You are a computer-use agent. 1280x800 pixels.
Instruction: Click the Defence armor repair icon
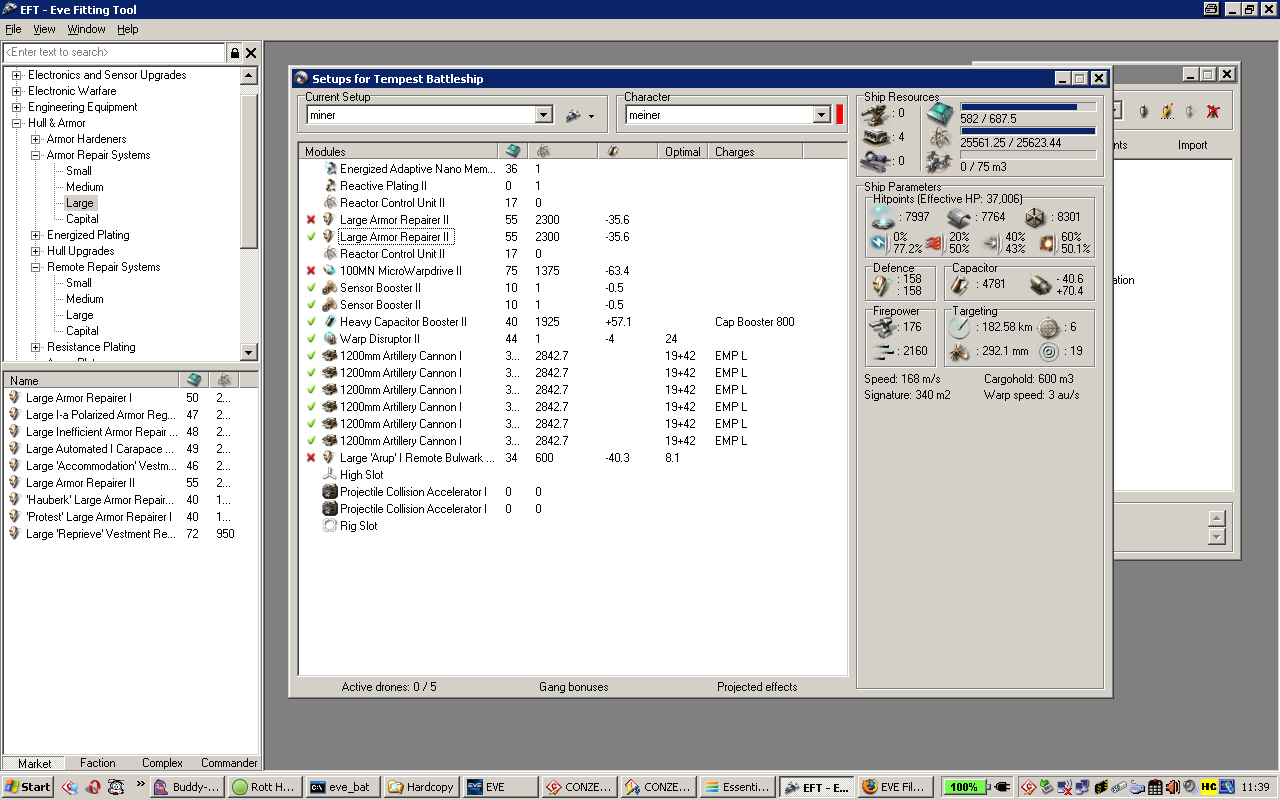(881, 285)
